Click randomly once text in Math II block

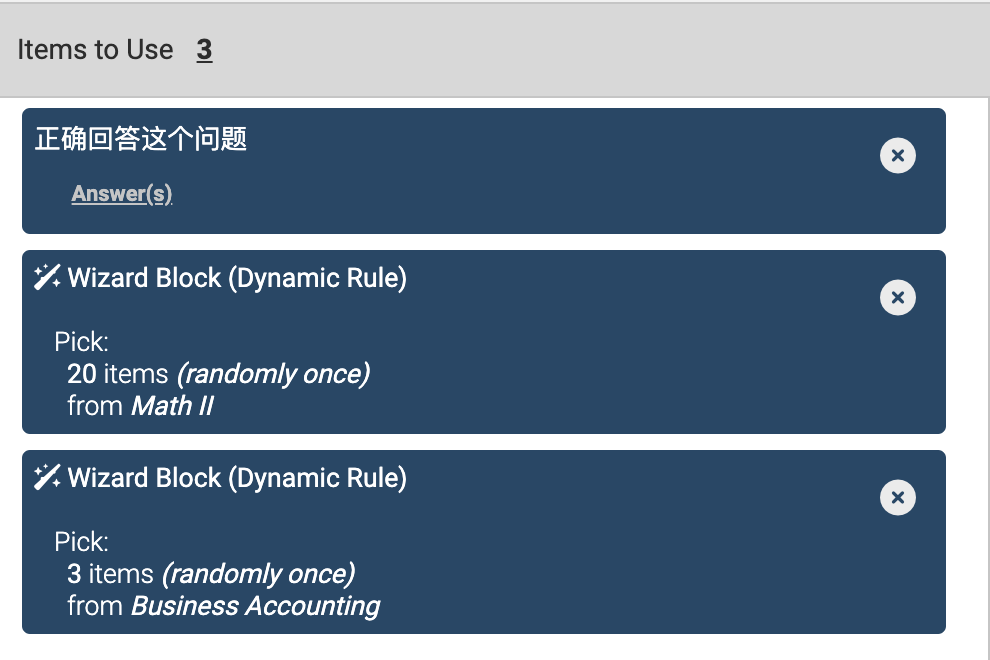273,375
